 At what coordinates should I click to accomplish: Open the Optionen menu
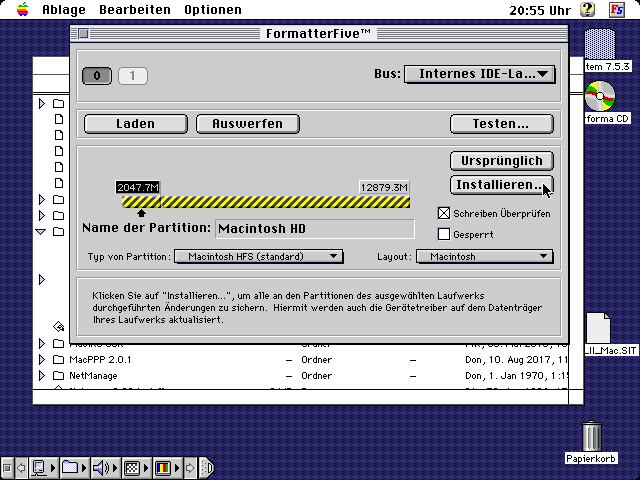click(x=212, y=10)
